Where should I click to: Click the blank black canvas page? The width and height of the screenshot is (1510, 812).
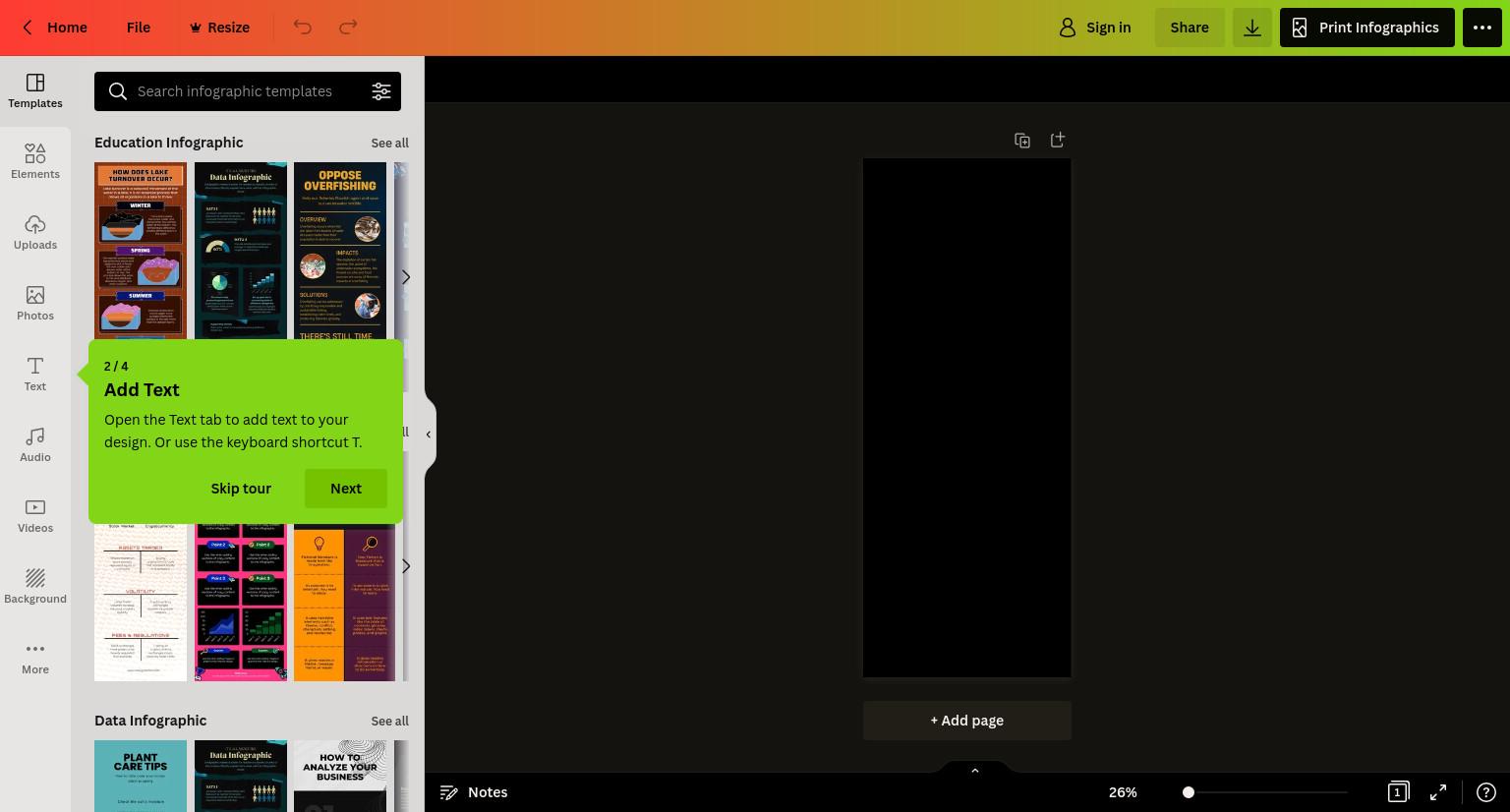pyautogui.click(x=967, y=418)
